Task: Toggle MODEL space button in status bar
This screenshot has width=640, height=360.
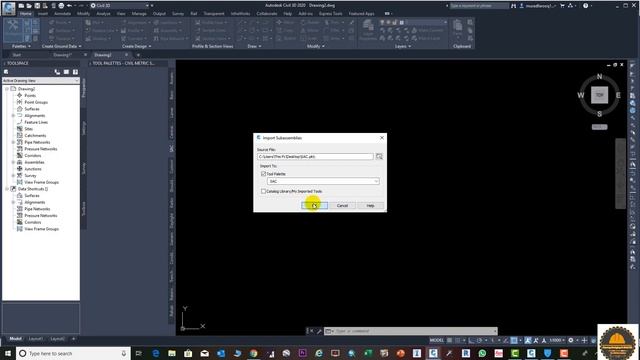Action: tap(436, 340)
